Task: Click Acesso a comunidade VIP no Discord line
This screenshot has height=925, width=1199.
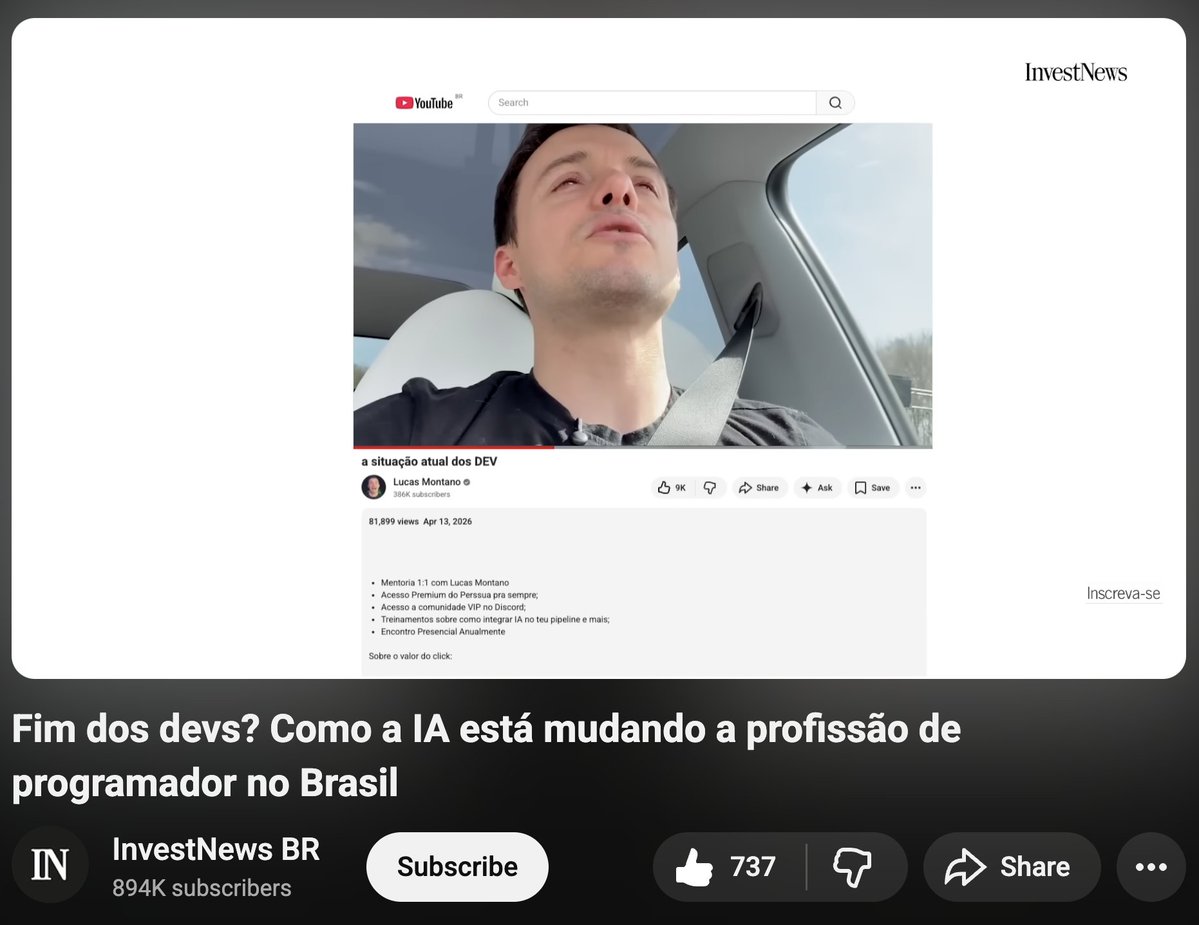Action: pos(453,607)
